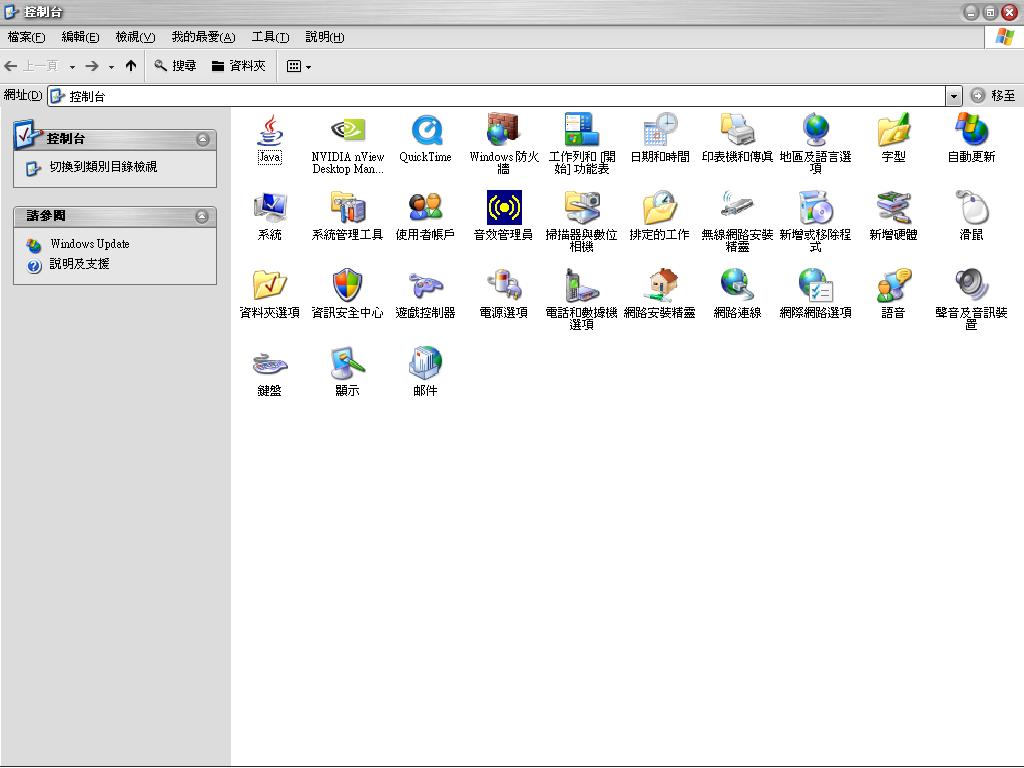1024x768 pixels.
Task: Open the Java control panel icon
Action: pyautogui.click(x=269, y=132)
